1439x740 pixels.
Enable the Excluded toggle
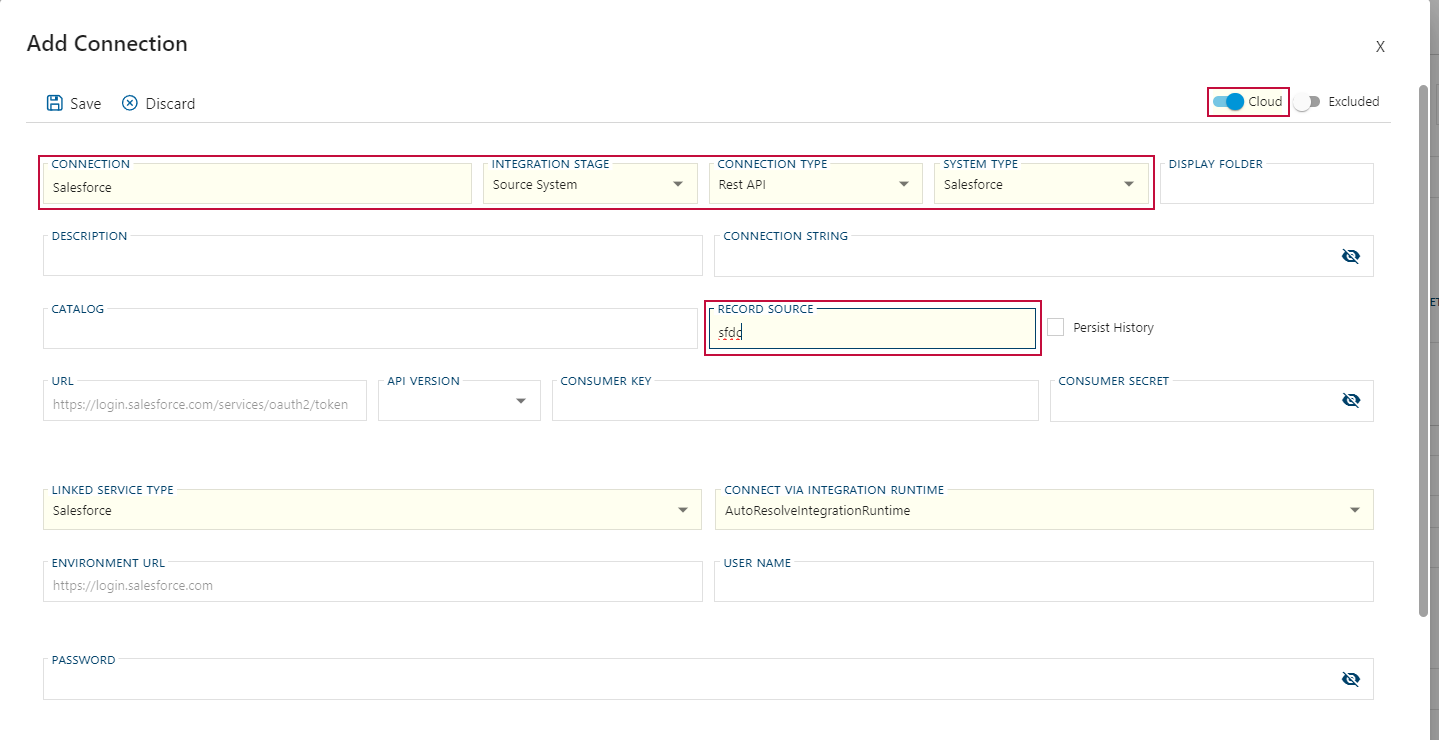click(1307, 101)
